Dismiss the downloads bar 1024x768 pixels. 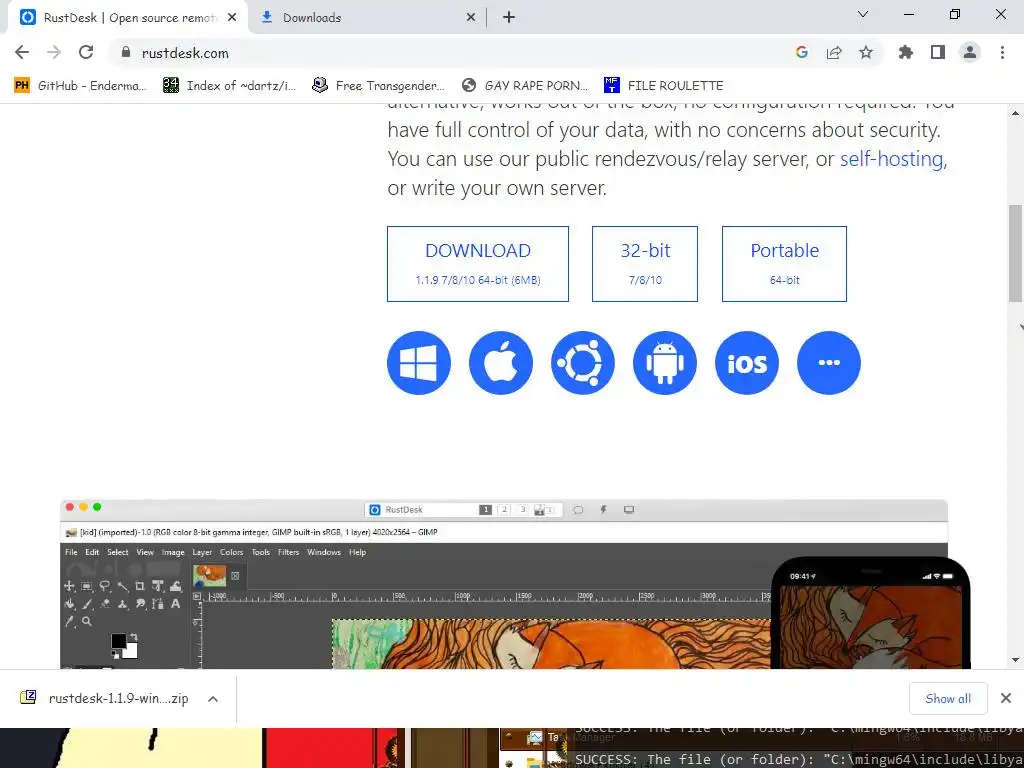[x=1006, y=699]
